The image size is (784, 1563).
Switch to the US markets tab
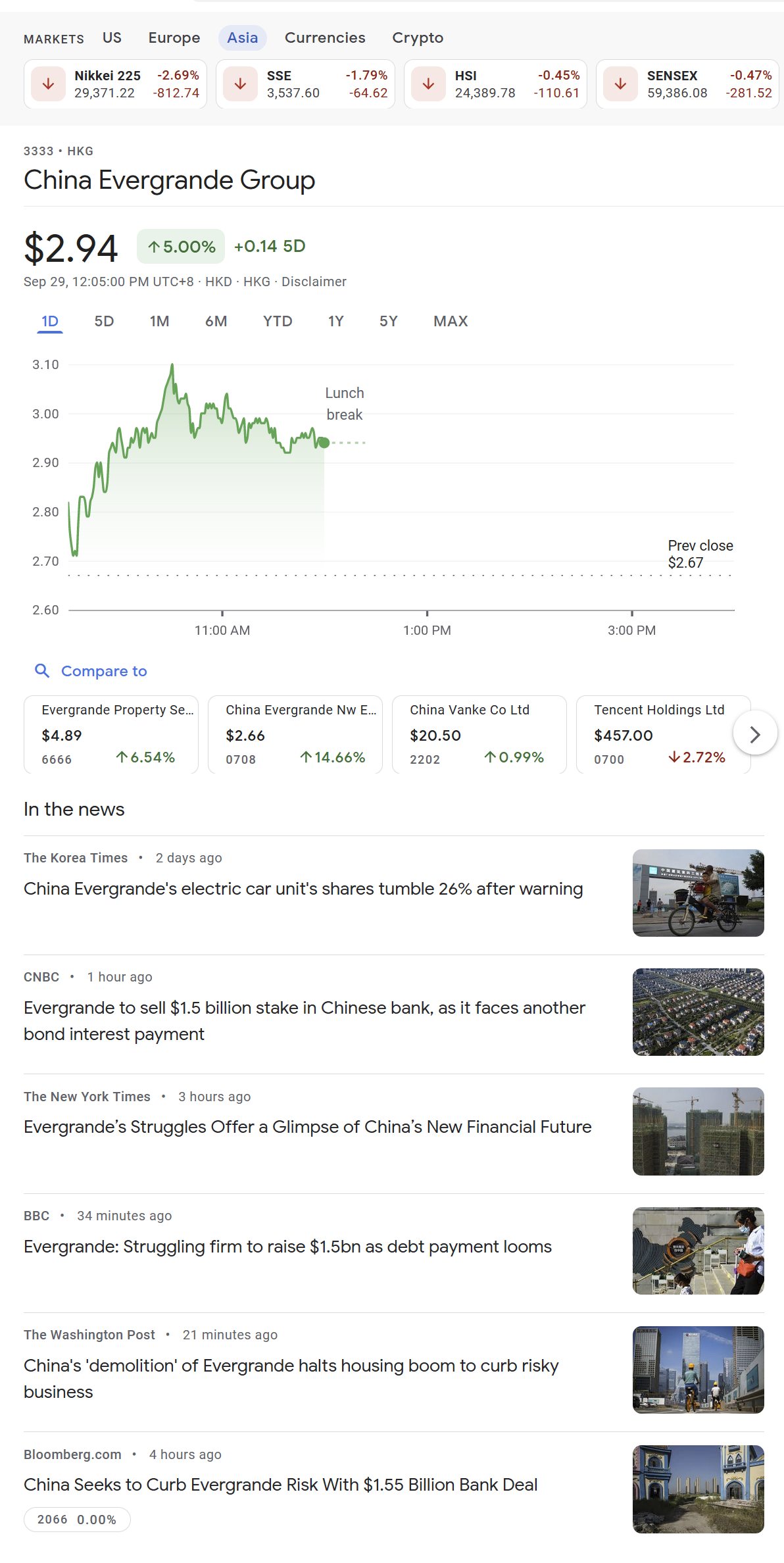[x=112, y=37]
